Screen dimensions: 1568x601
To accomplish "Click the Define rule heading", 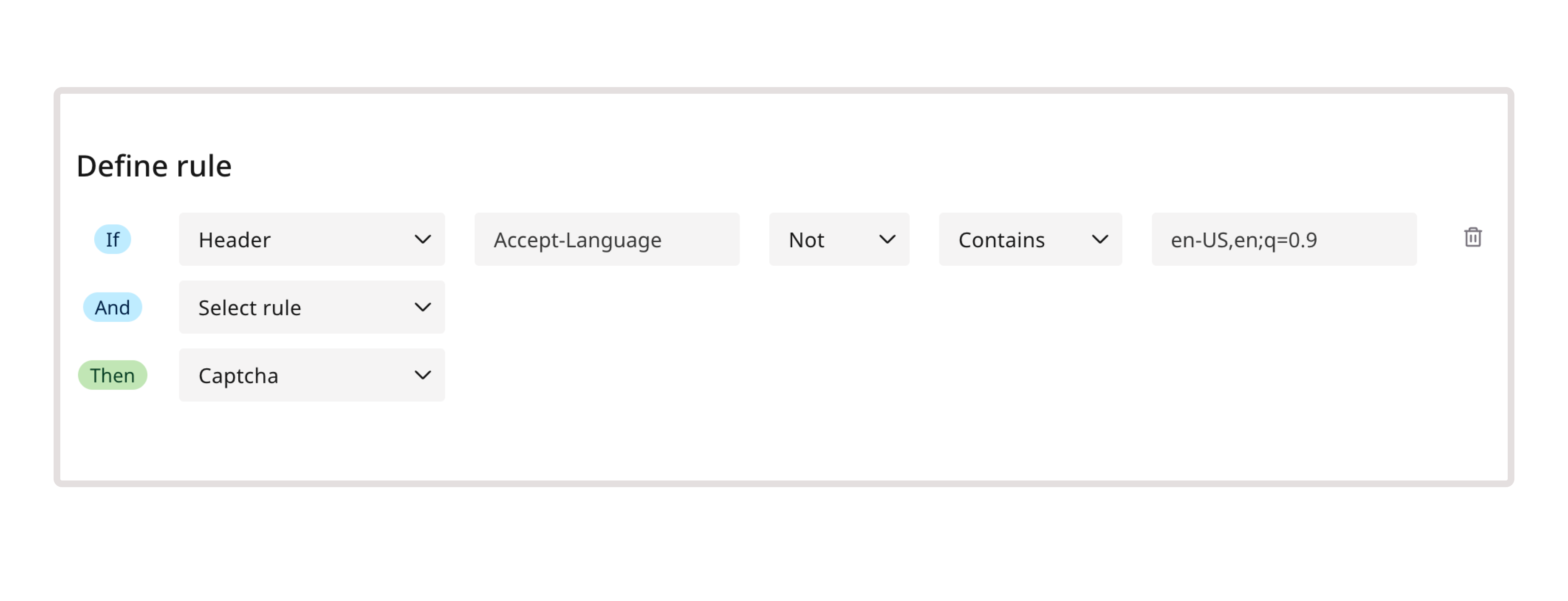I will click(154, 166).
